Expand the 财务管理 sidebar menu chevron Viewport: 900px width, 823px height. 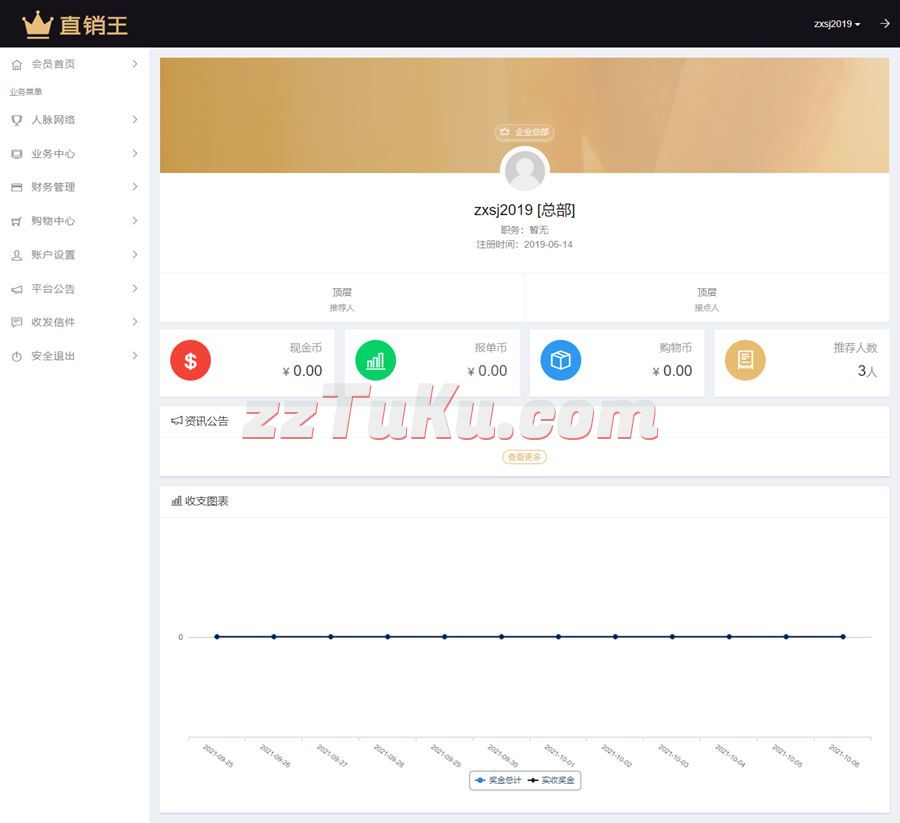135,187
